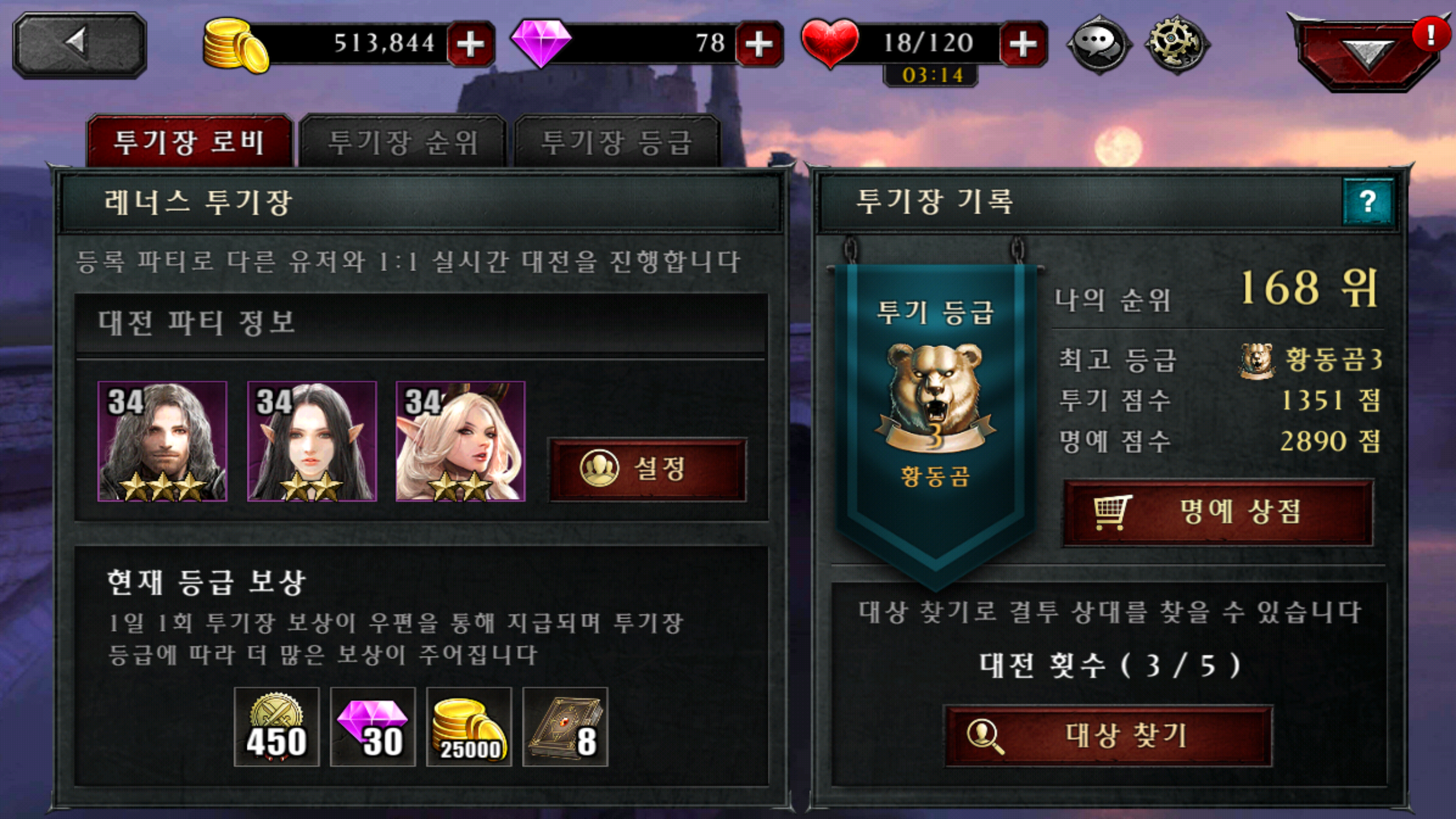This screenshot has height=819, width=1456.
Task: Open the help question mark button
Action: click(x=1368, y=201)
